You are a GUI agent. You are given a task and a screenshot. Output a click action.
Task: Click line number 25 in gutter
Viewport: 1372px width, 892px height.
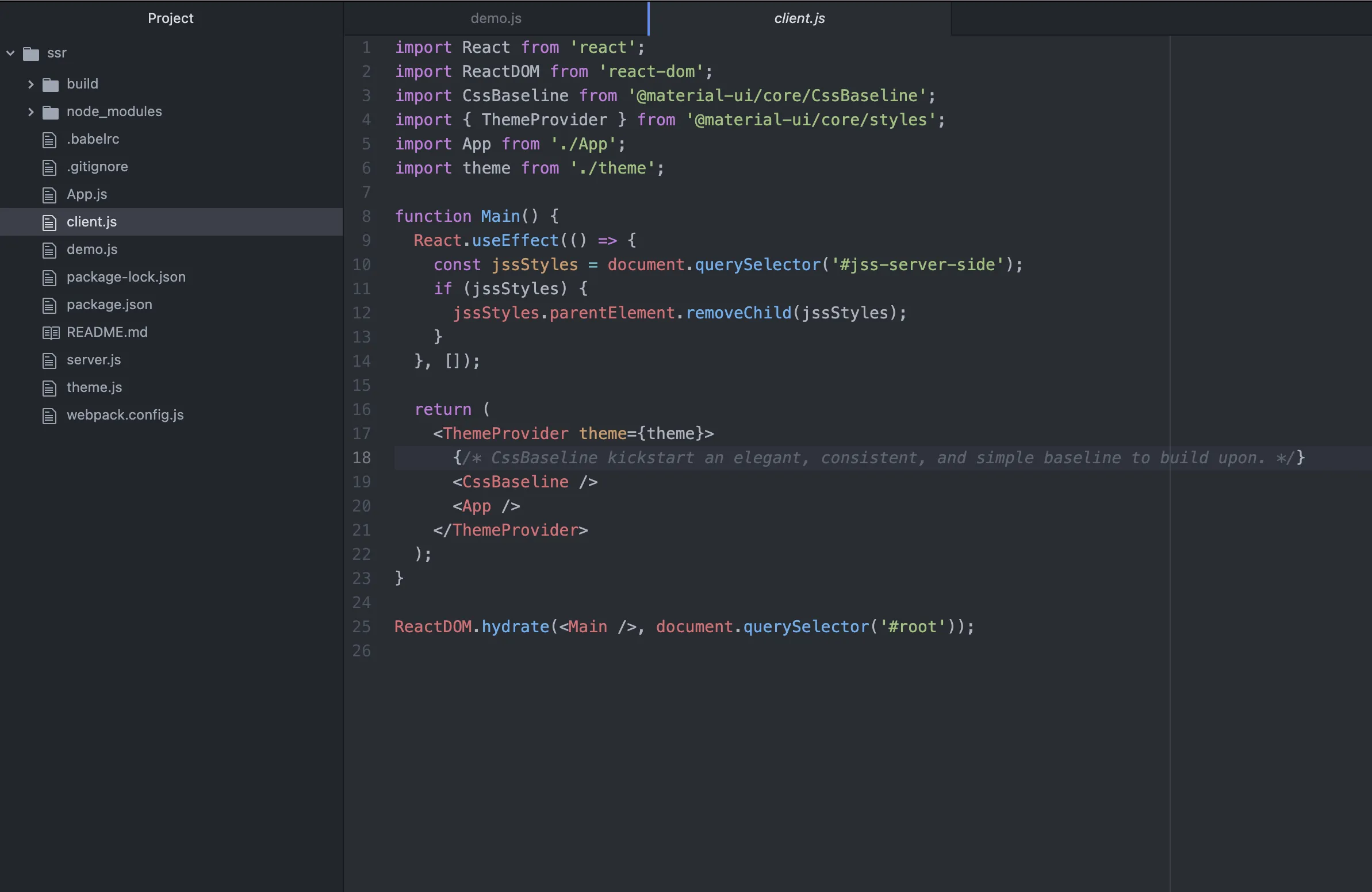362,627
